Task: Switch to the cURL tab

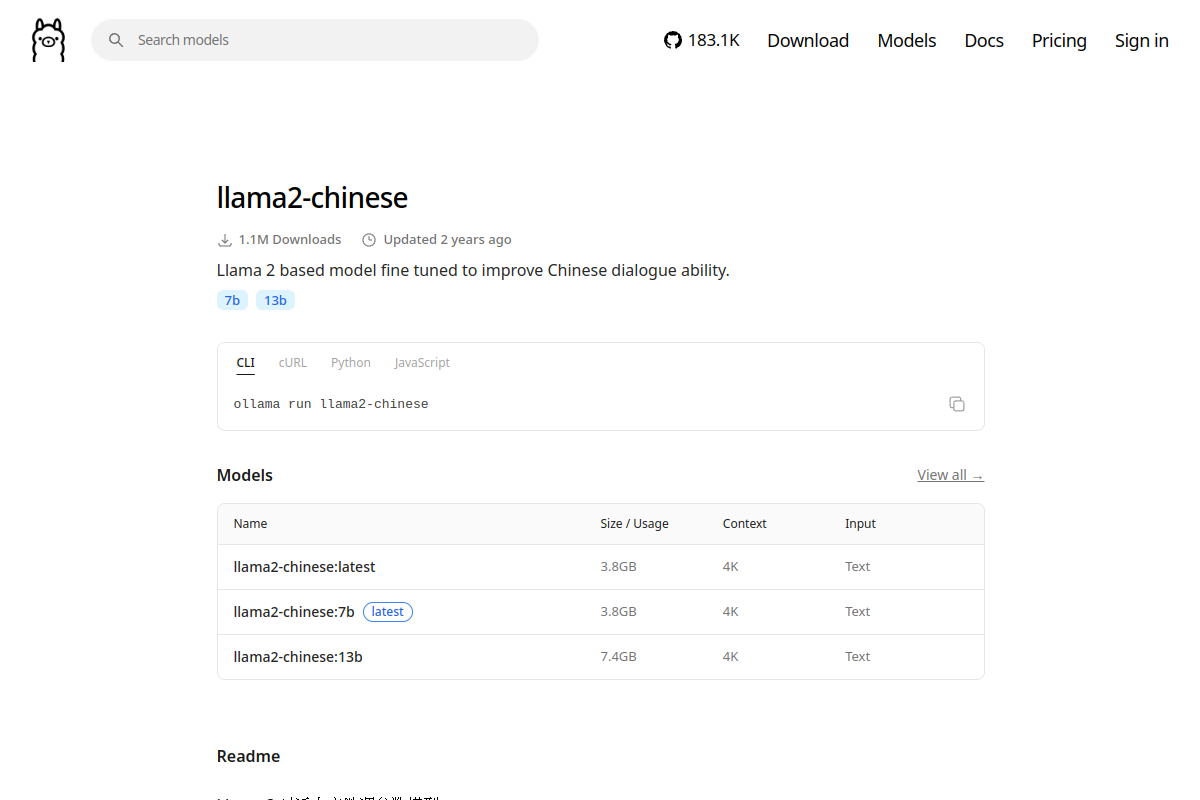Action: [x=293, y=363]
